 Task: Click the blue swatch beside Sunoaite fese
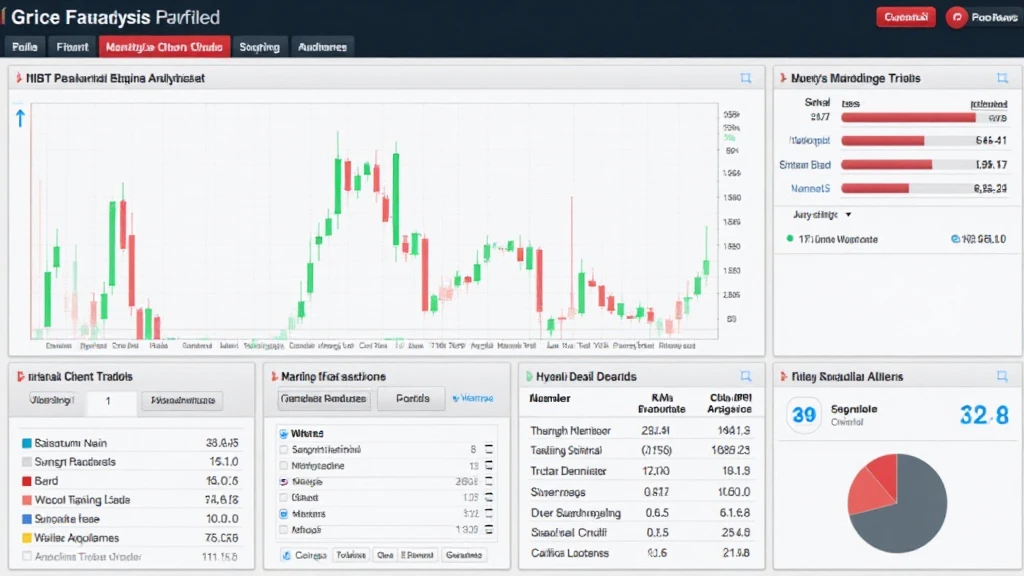coord(27,519)
